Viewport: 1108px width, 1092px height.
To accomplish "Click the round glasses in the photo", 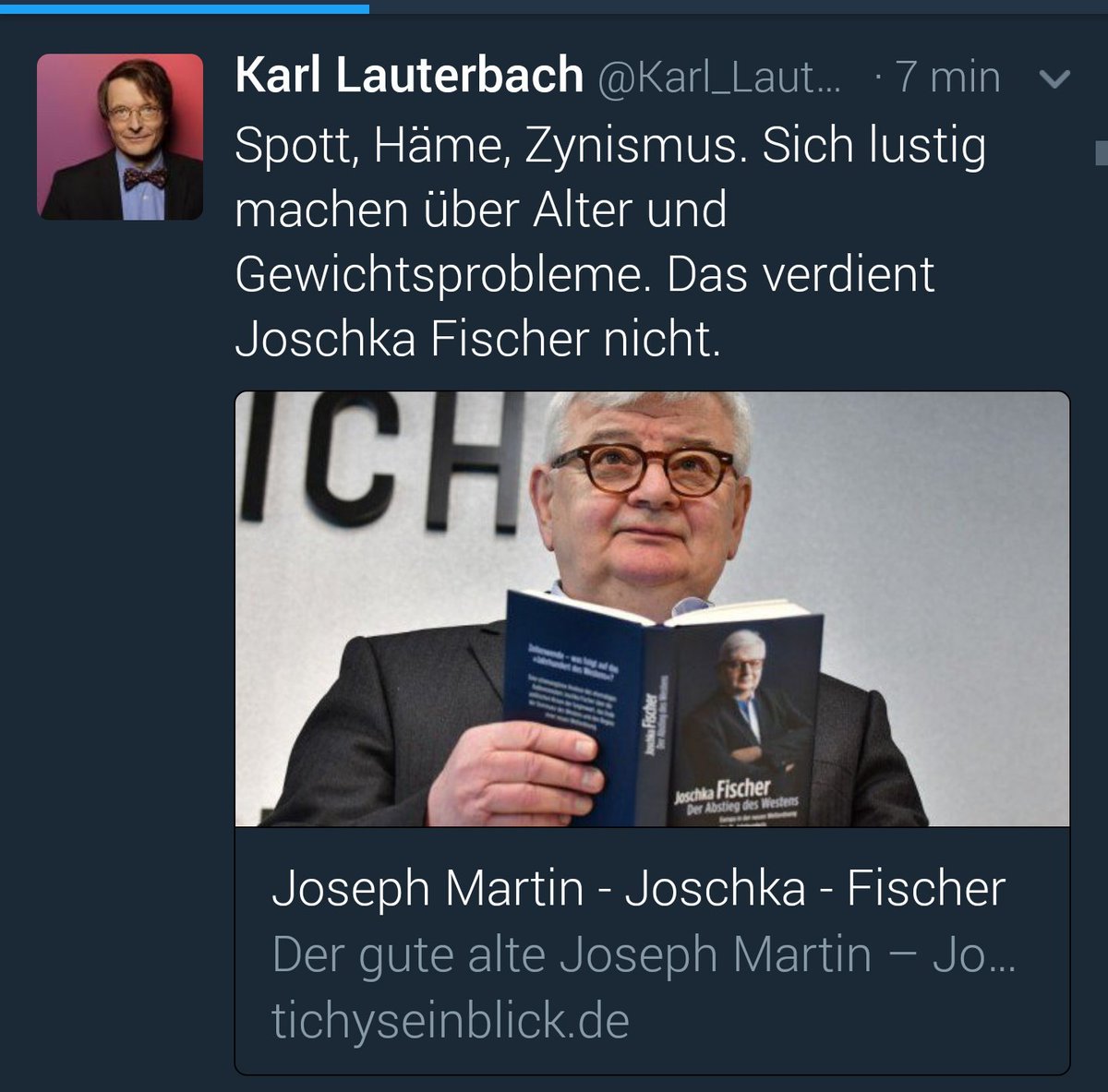I will tap(644, 469).
